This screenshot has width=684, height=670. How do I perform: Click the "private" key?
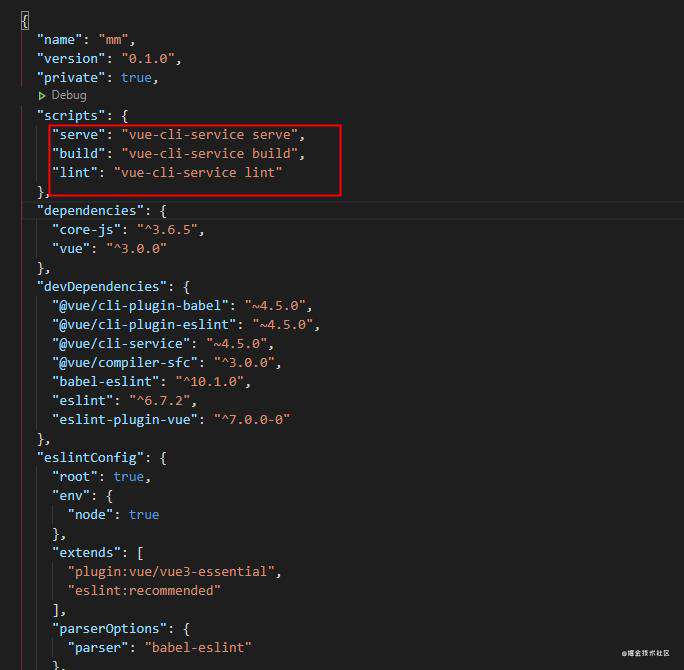(x=71, y=78)
